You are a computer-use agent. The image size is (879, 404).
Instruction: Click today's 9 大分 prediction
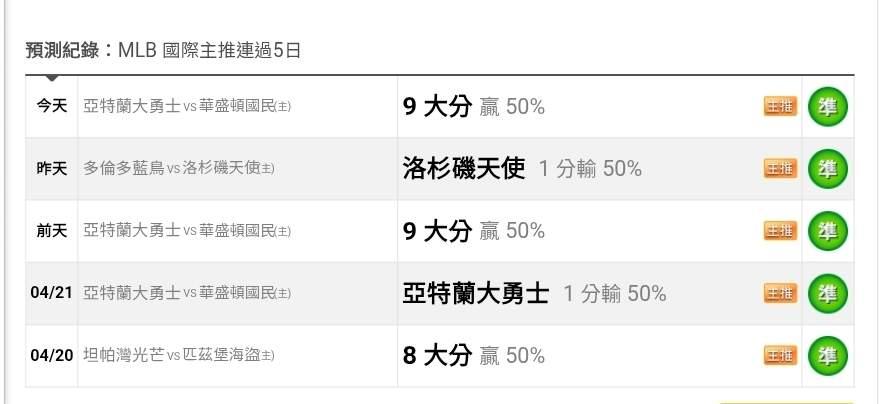point(436,106)
